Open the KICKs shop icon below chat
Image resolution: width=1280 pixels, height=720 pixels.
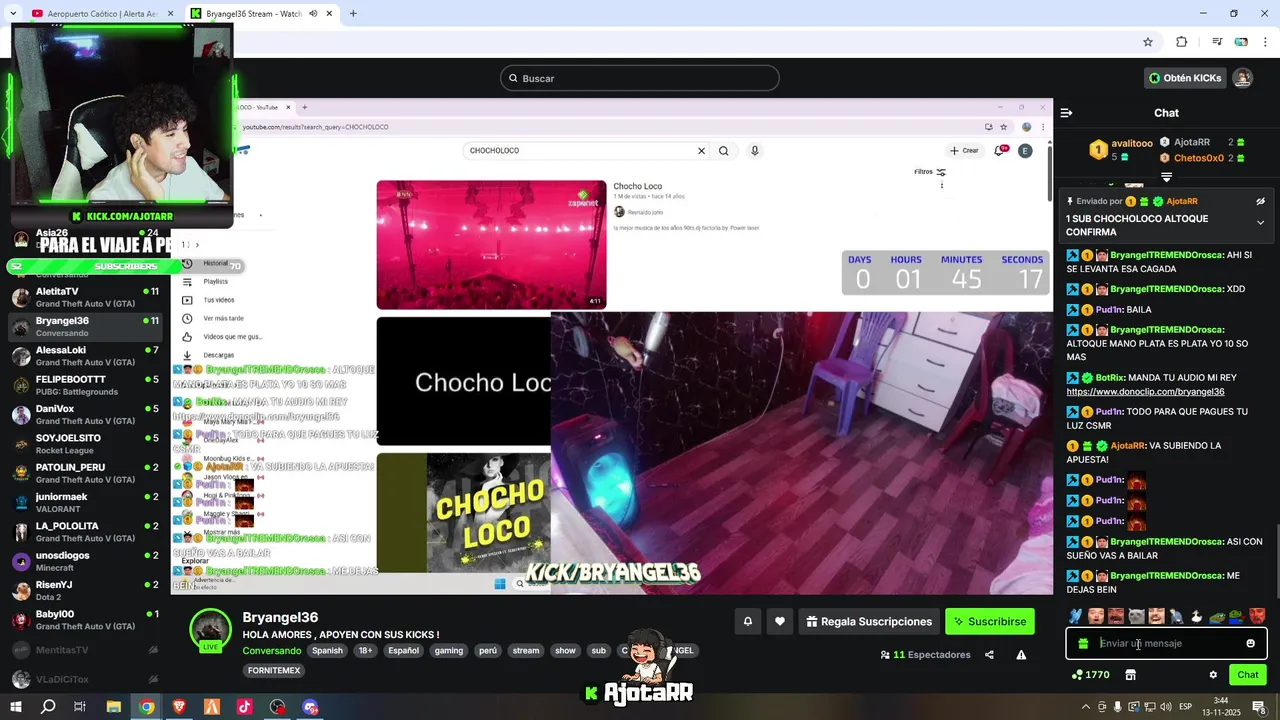point(1130,675)
